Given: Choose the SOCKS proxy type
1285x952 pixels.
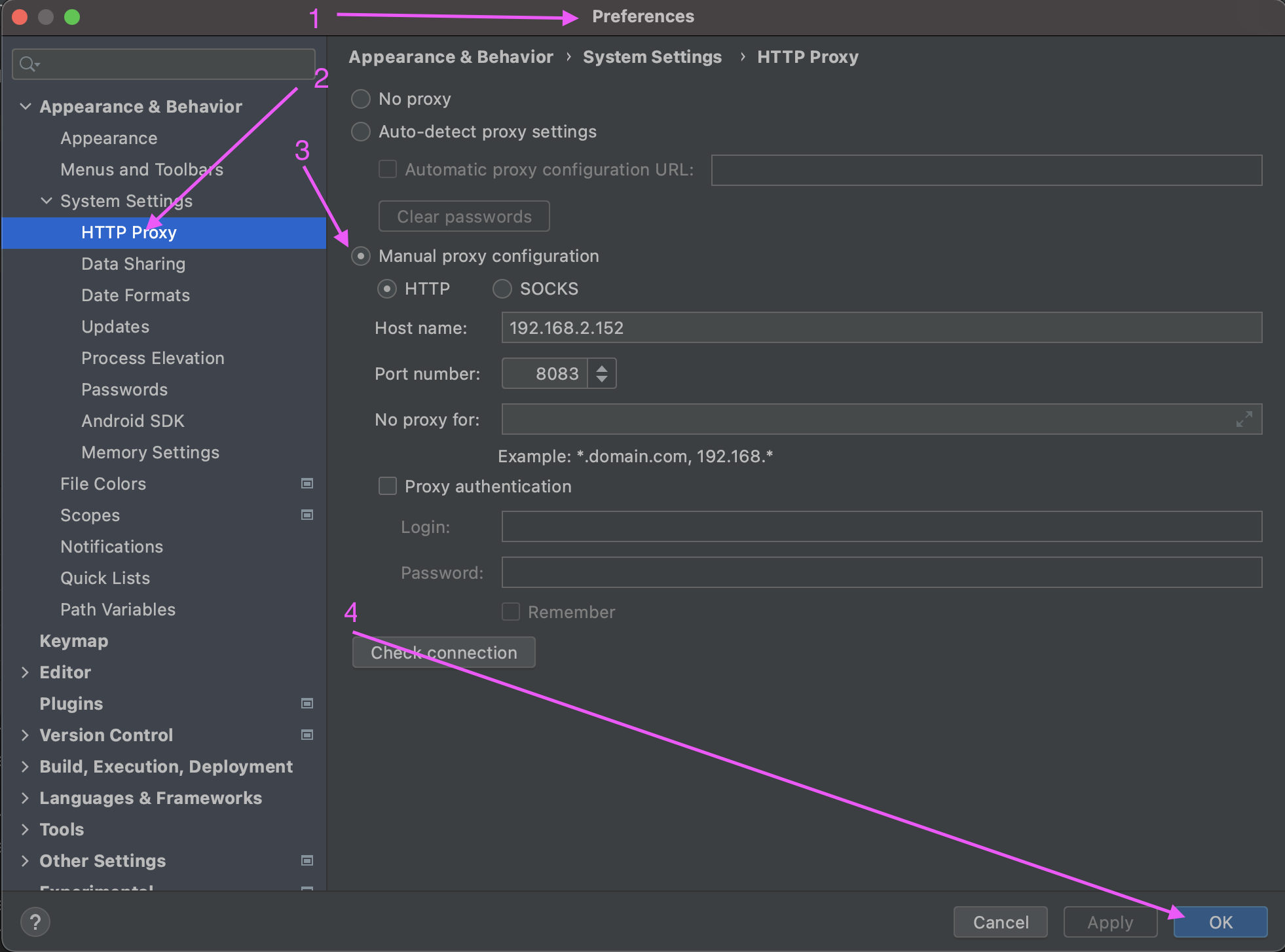Looking at the screenshot, I should tap(502, 289).
